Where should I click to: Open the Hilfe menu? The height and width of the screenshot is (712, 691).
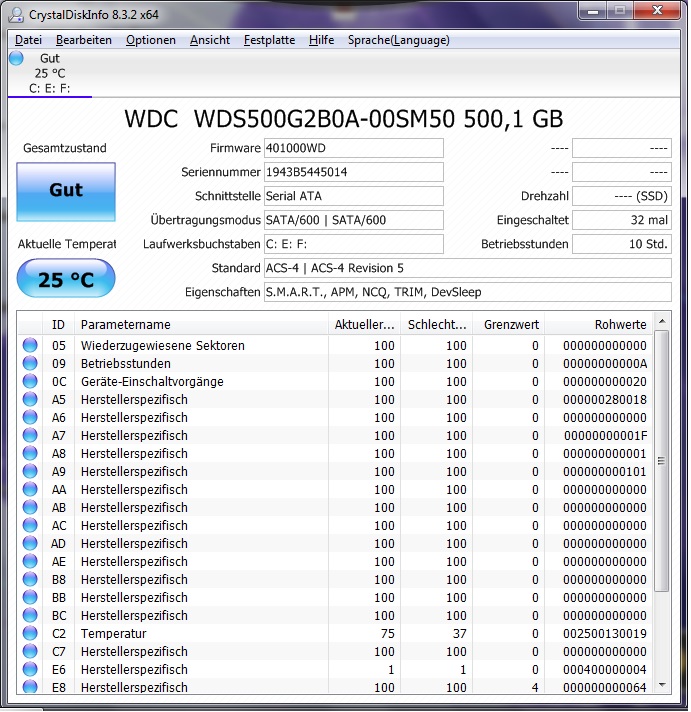tap(321, 40)
